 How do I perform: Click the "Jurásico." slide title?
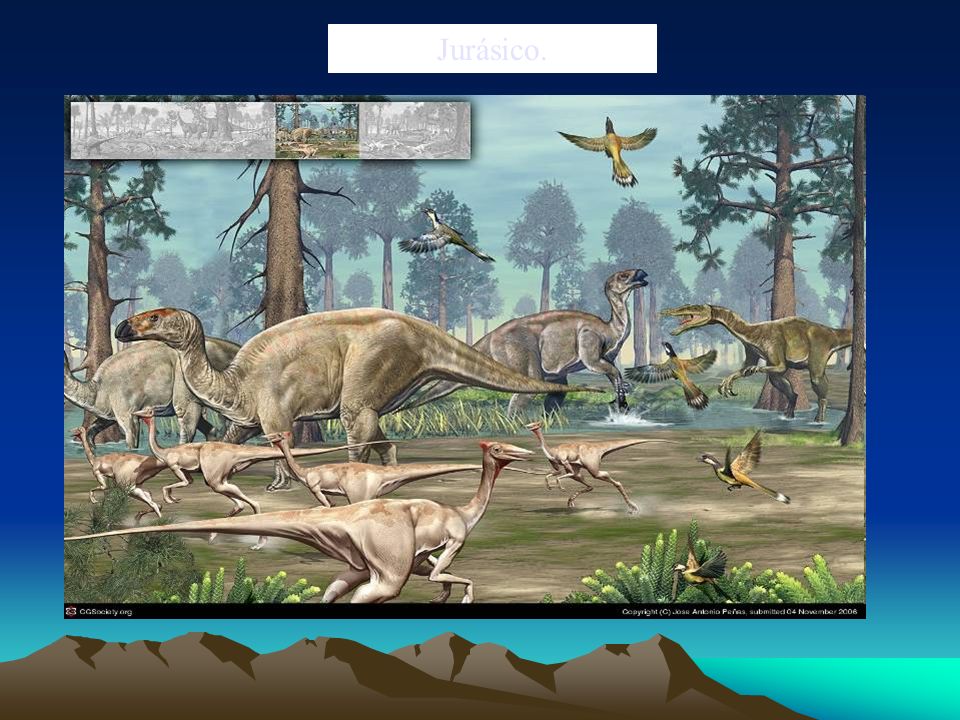coord(492,49)
